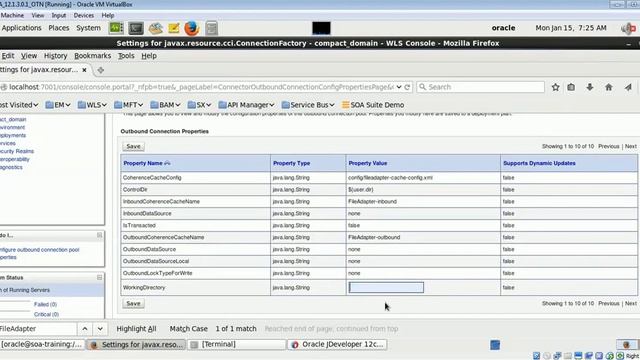Open the Tools menu in Firefox
Image resolution: width=640 pixels, height=360 pixels.
tap(126, 56)
